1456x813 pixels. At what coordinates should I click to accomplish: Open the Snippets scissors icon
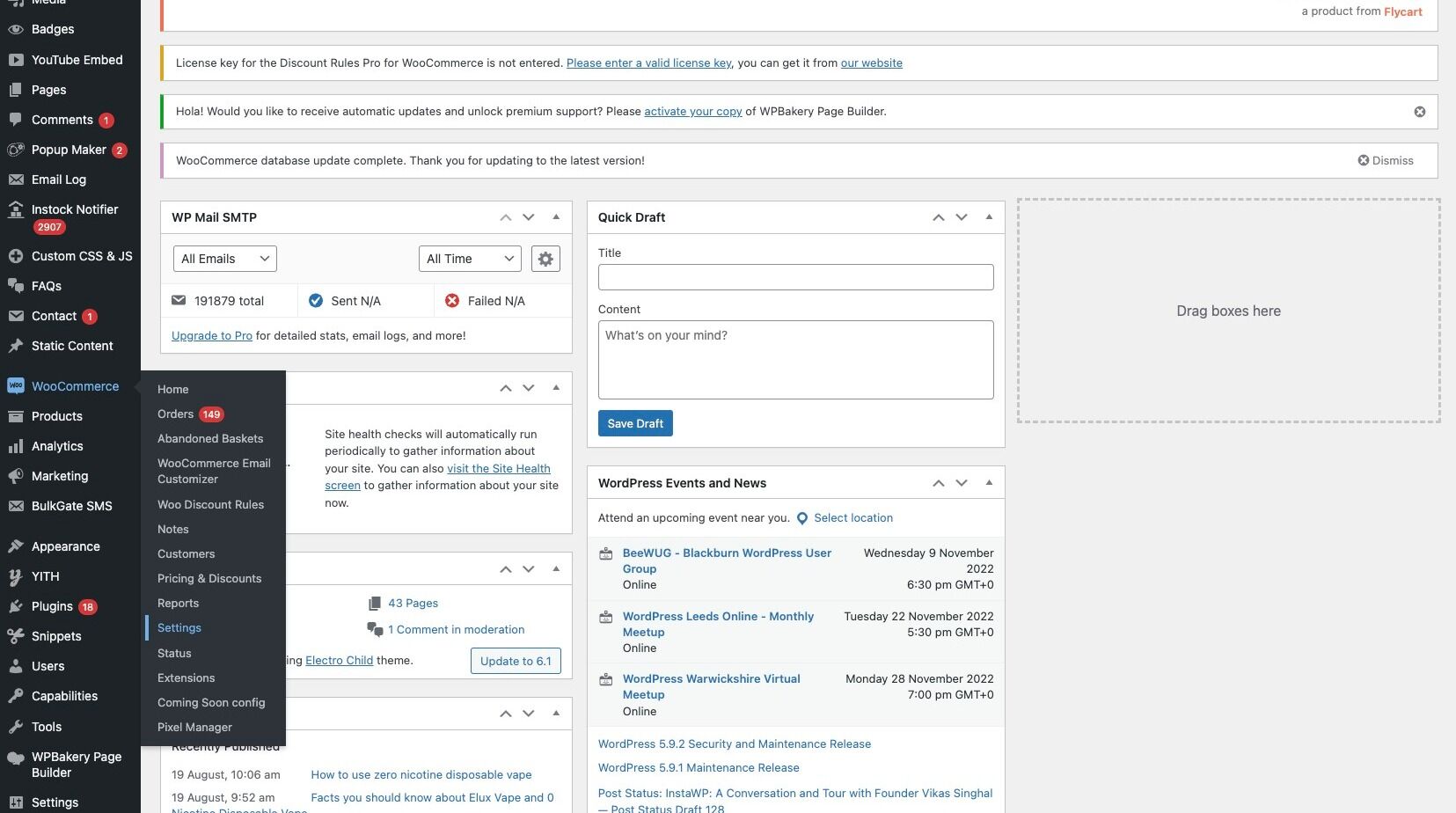point(15,636)
